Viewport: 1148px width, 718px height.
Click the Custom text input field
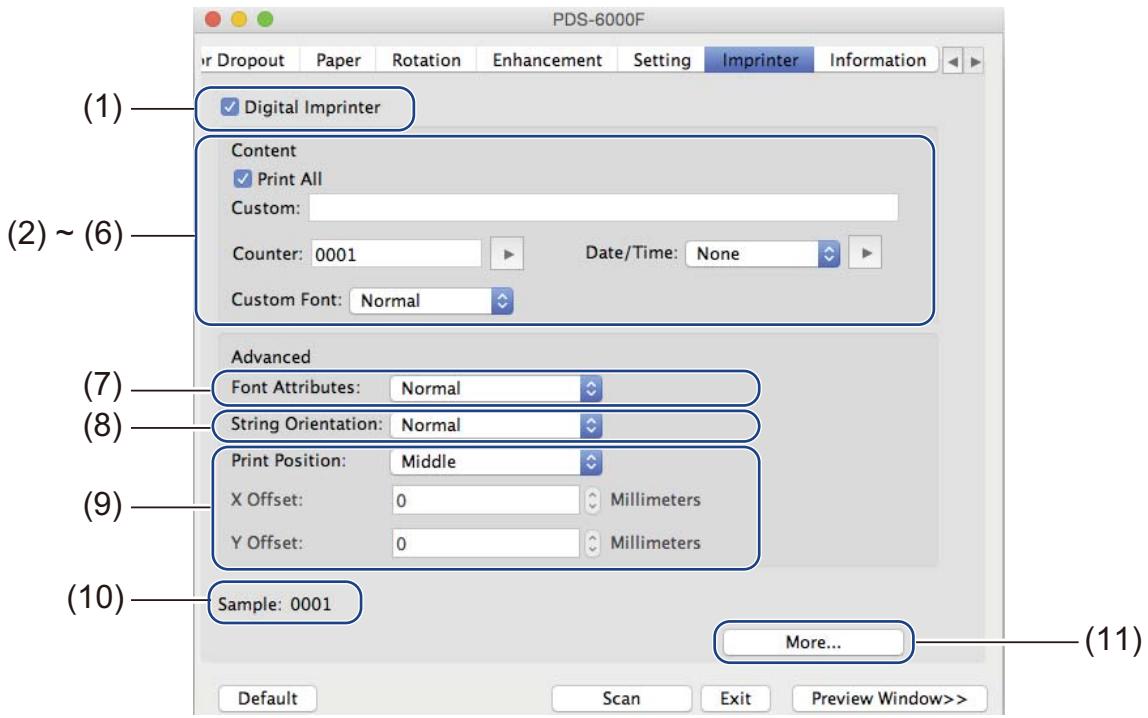[x=603, y=208]
